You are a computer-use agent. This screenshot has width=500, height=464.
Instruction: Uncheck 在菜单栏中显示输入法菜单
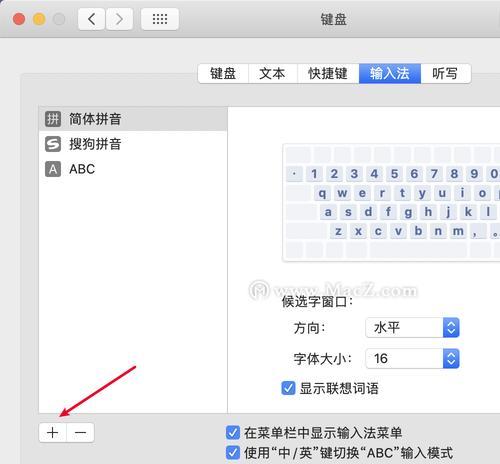coord(233,433)
